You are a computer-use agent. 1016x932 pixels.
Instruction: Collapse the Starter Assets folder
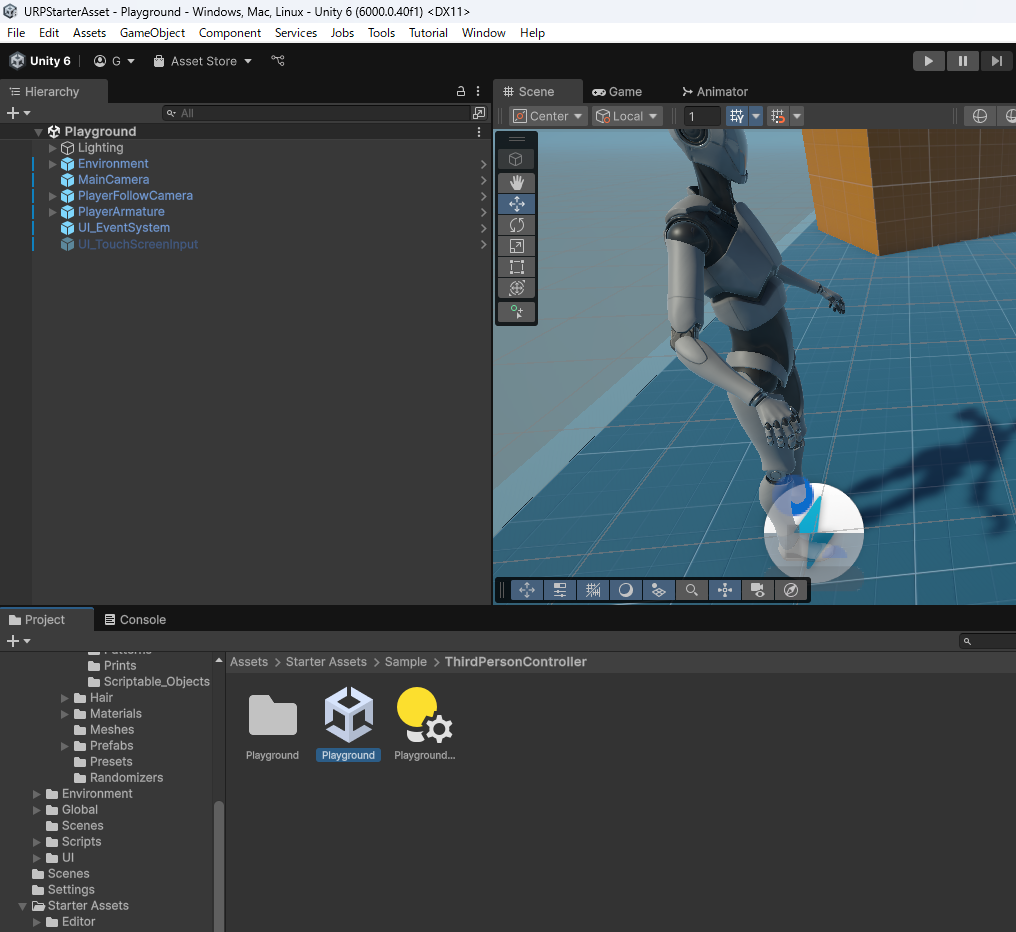(x=23, y=906)
